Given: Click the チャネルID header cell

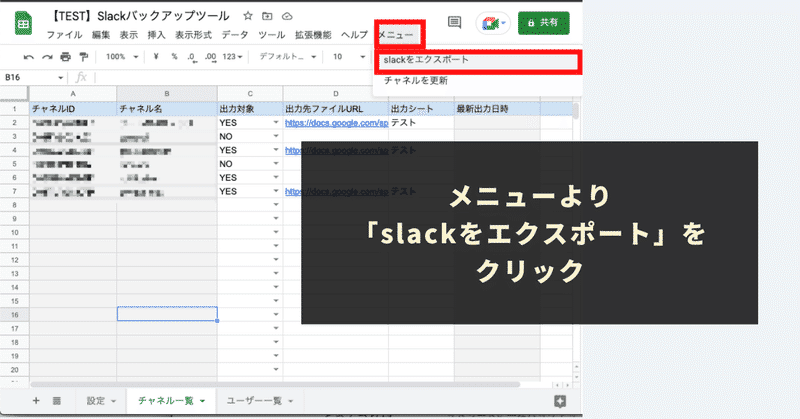Looking at the screenshot, I should click(73, 109).
